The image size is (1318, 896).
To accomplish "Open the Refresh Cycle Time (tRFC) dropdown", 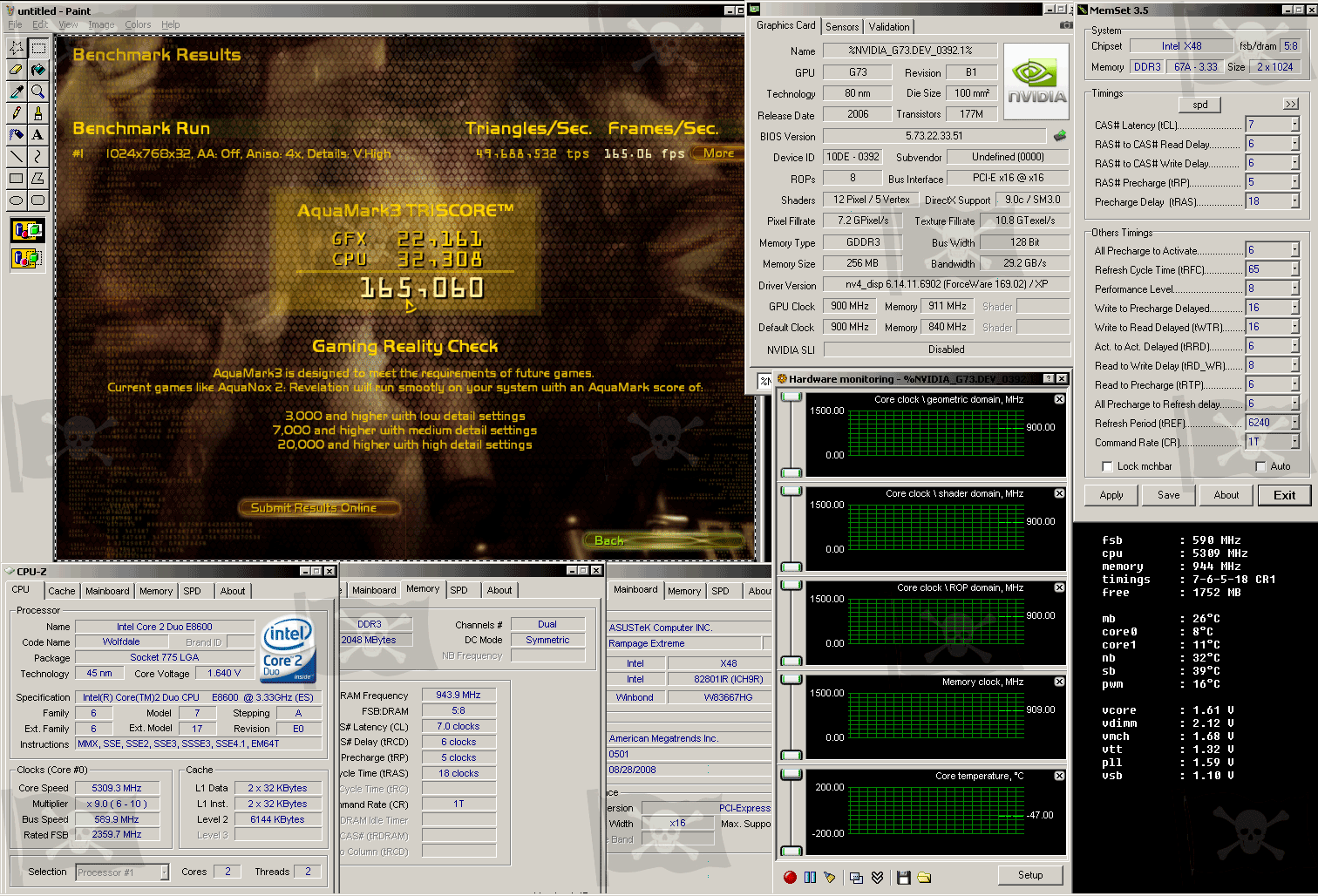I will [1294, 269].
